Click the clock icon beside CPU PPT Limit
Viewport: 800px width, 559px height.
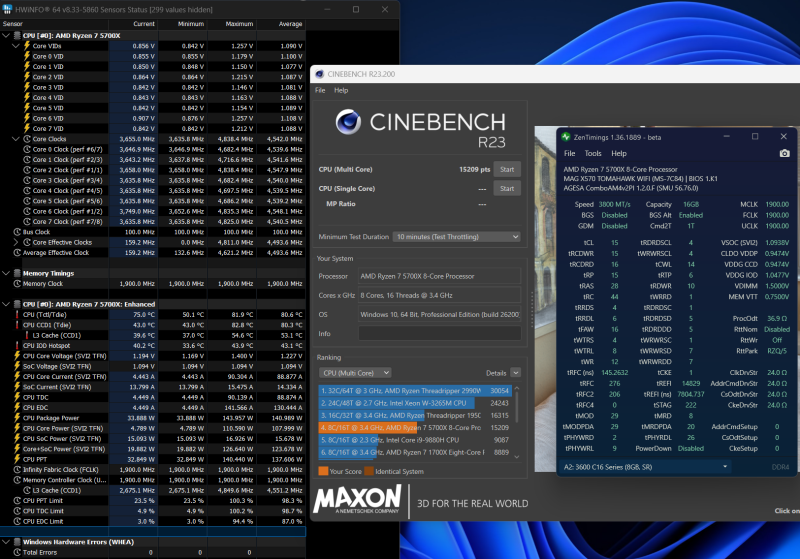coord(17,501)
